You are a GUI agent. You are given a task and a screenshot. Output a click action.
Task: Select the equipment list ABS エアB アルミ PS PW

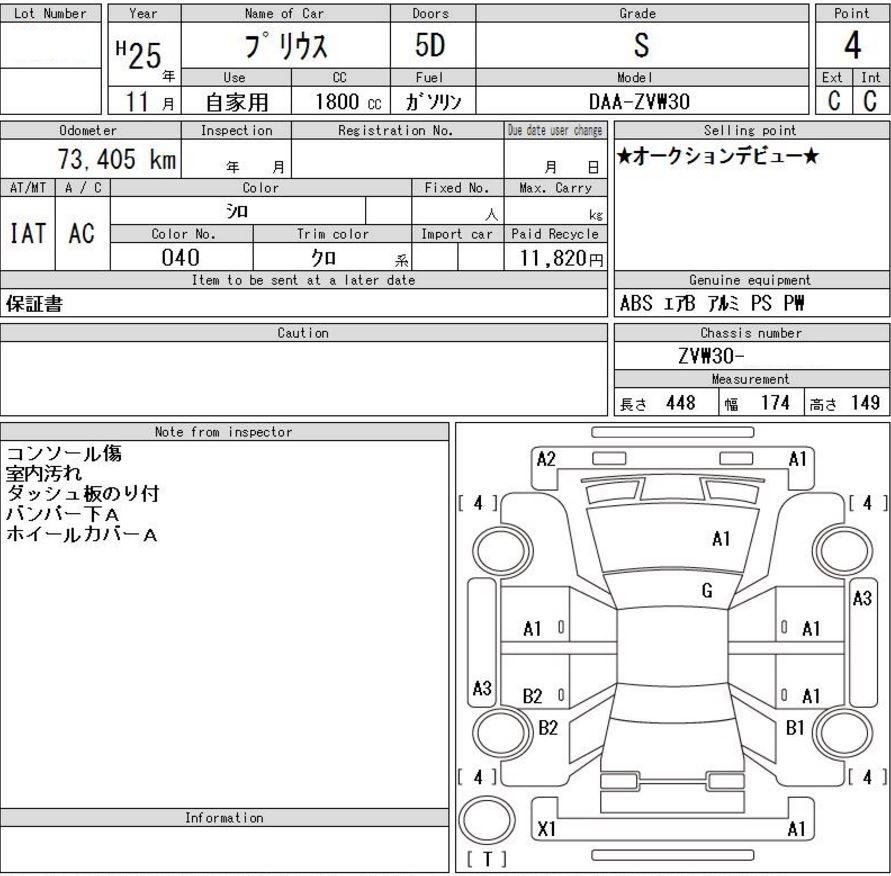711,303
